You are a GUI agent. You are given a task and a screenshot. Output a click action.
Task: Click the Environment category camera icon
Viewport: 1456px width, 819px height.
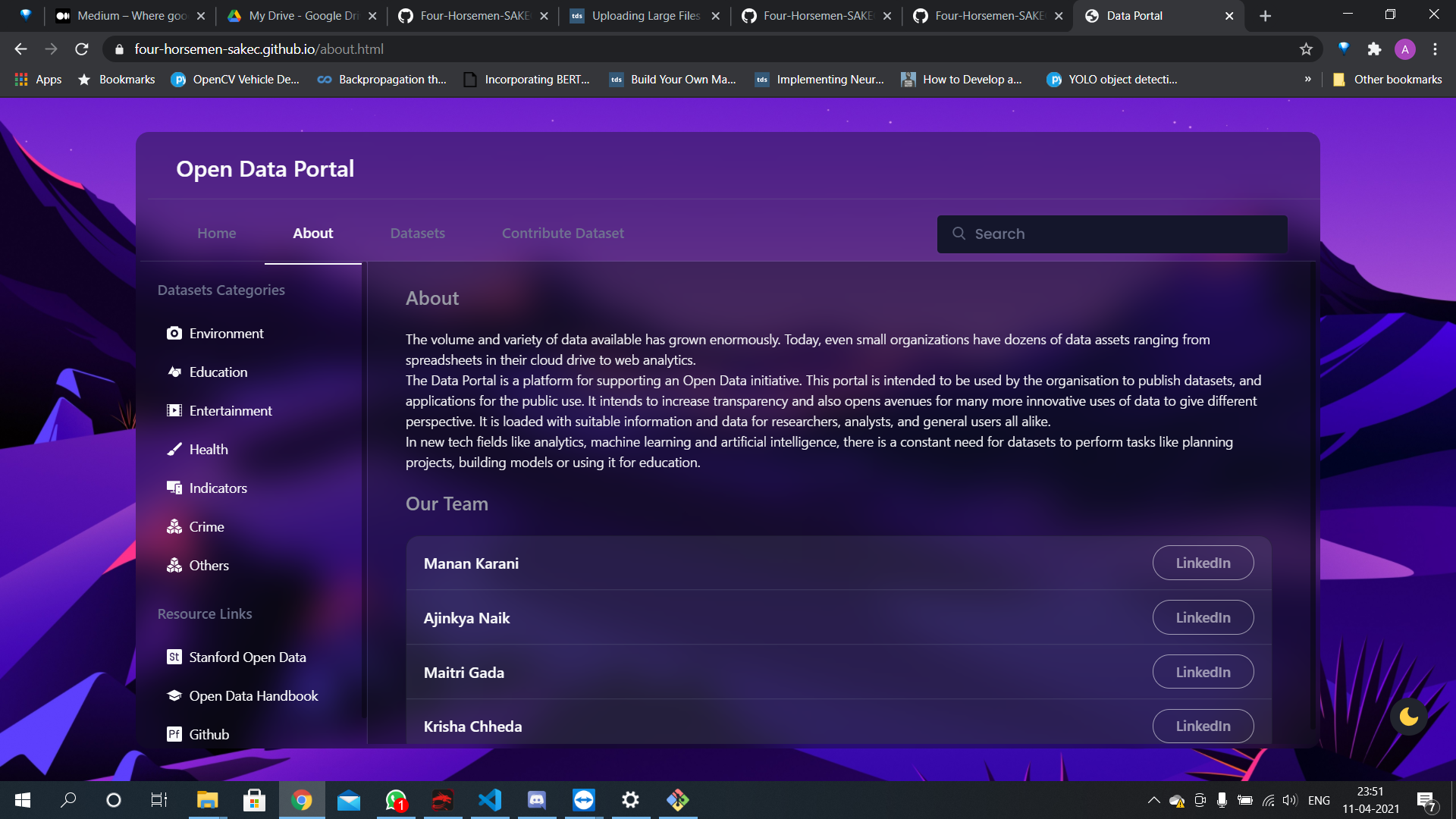[174, 334]
